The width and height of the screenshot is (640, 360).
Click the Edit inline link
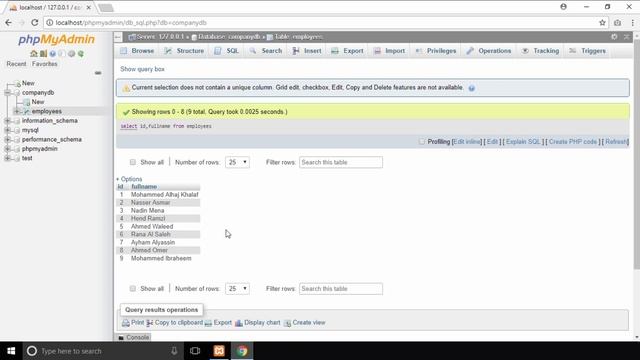(467, 142)
